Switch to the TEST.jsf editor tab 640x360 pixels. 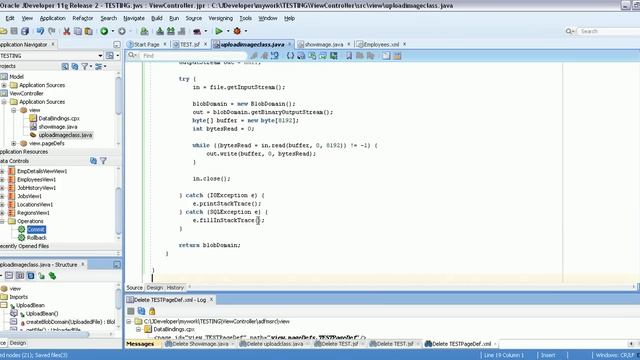click(189, 44)
